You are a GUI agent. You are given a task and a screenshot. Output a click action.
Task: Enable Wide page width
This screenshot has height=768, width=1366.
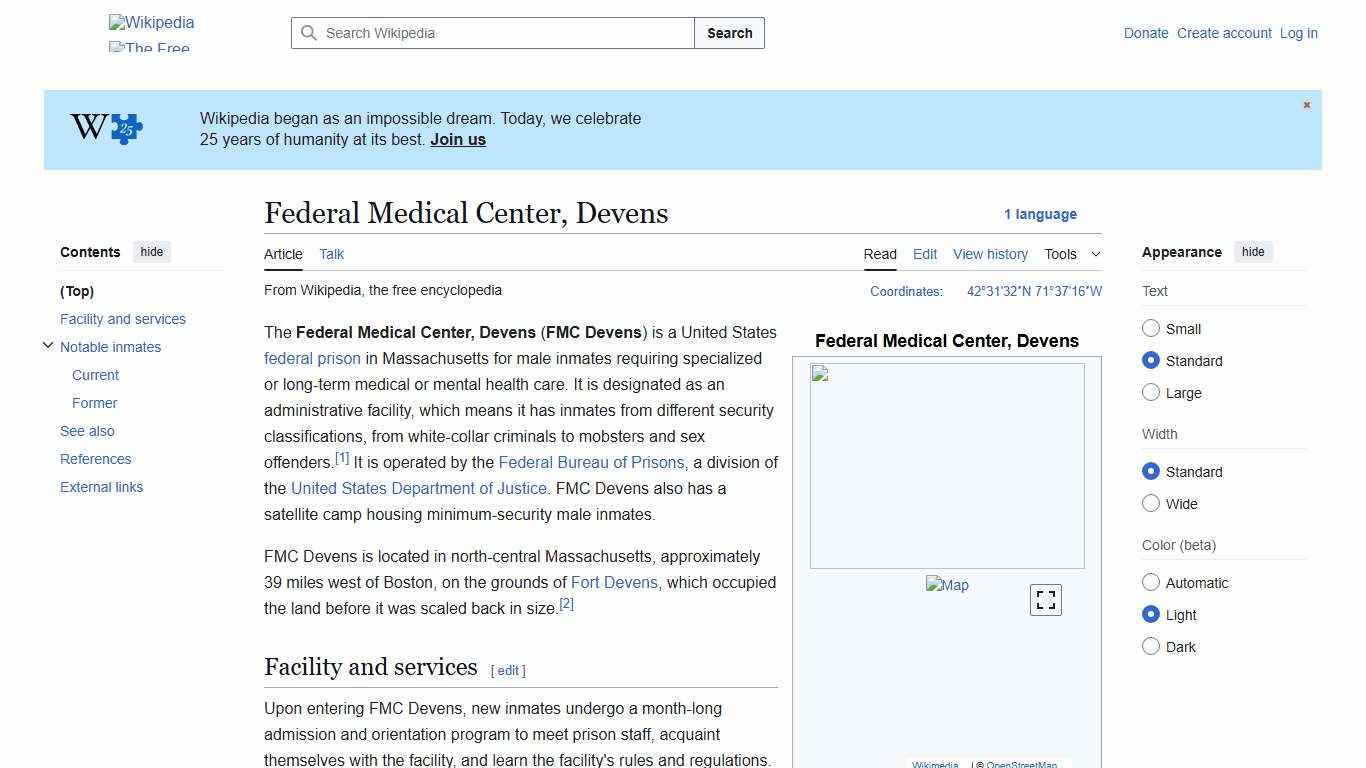[1151, 504]
